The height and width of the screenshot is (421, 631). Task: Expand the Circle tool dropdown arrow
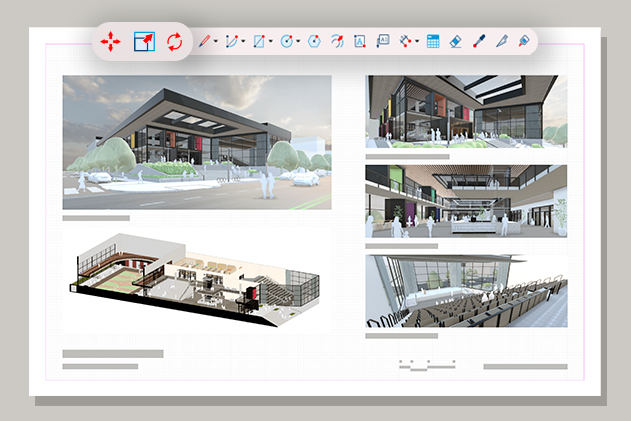298,41
